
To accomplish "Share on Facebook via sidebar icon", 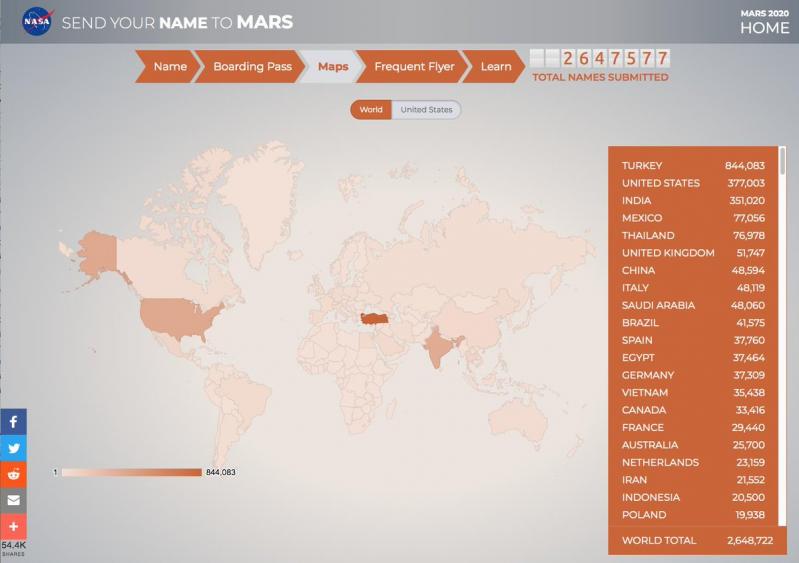I will tap(13, 422).
